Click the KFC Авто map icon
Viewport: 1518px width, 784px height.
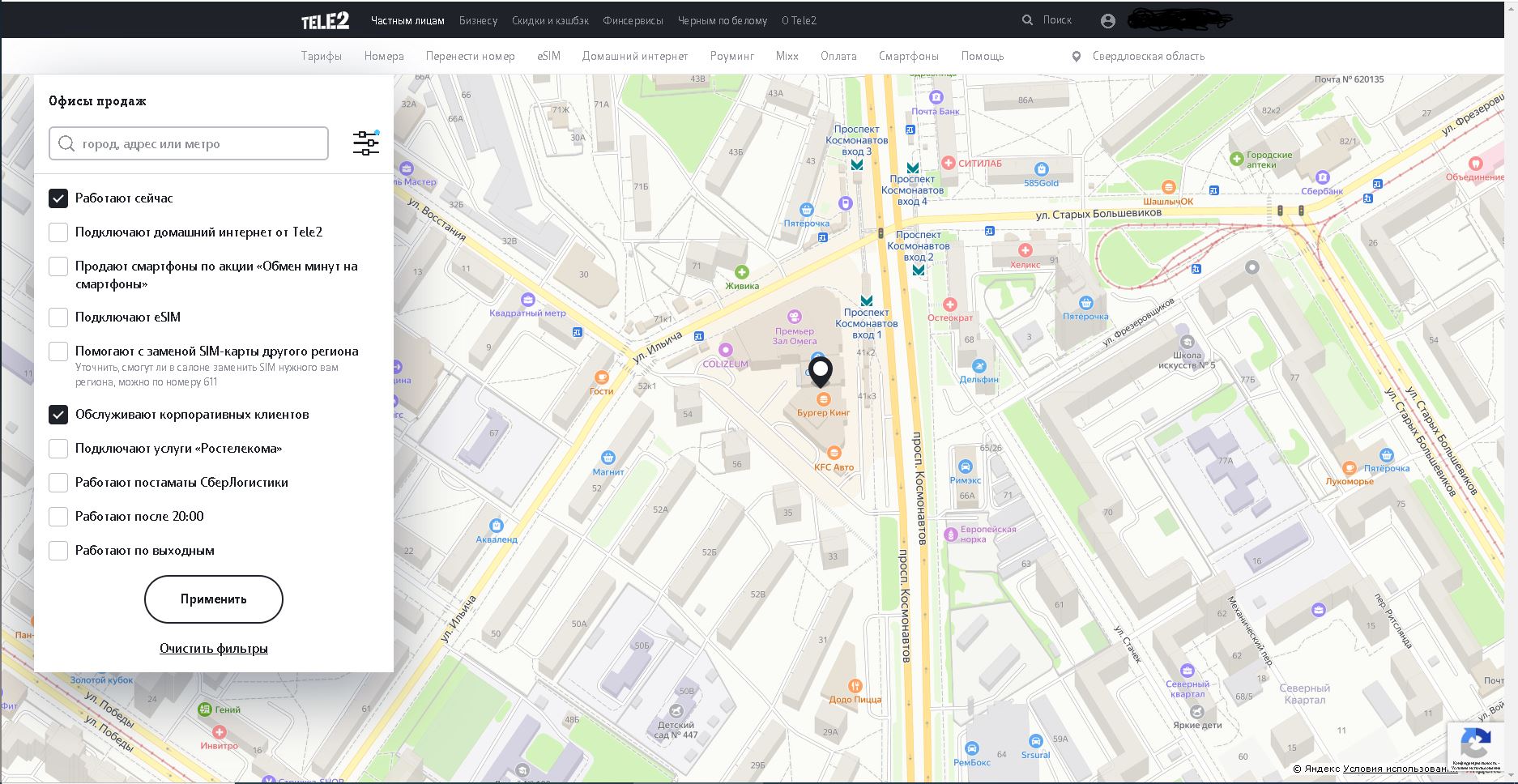[x=834, y=454]
